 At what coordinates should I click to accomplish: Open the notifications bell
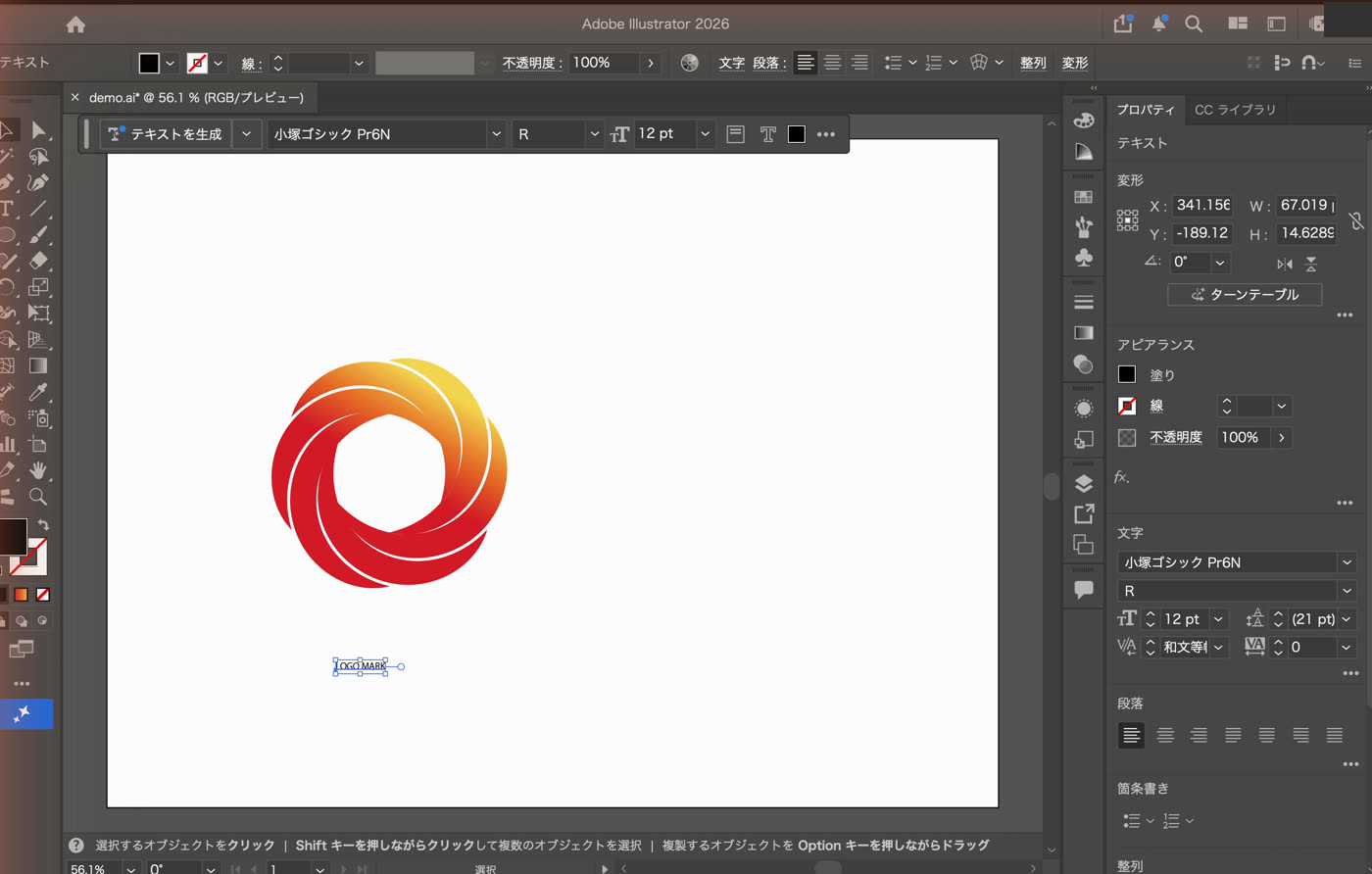(1159, 24)
